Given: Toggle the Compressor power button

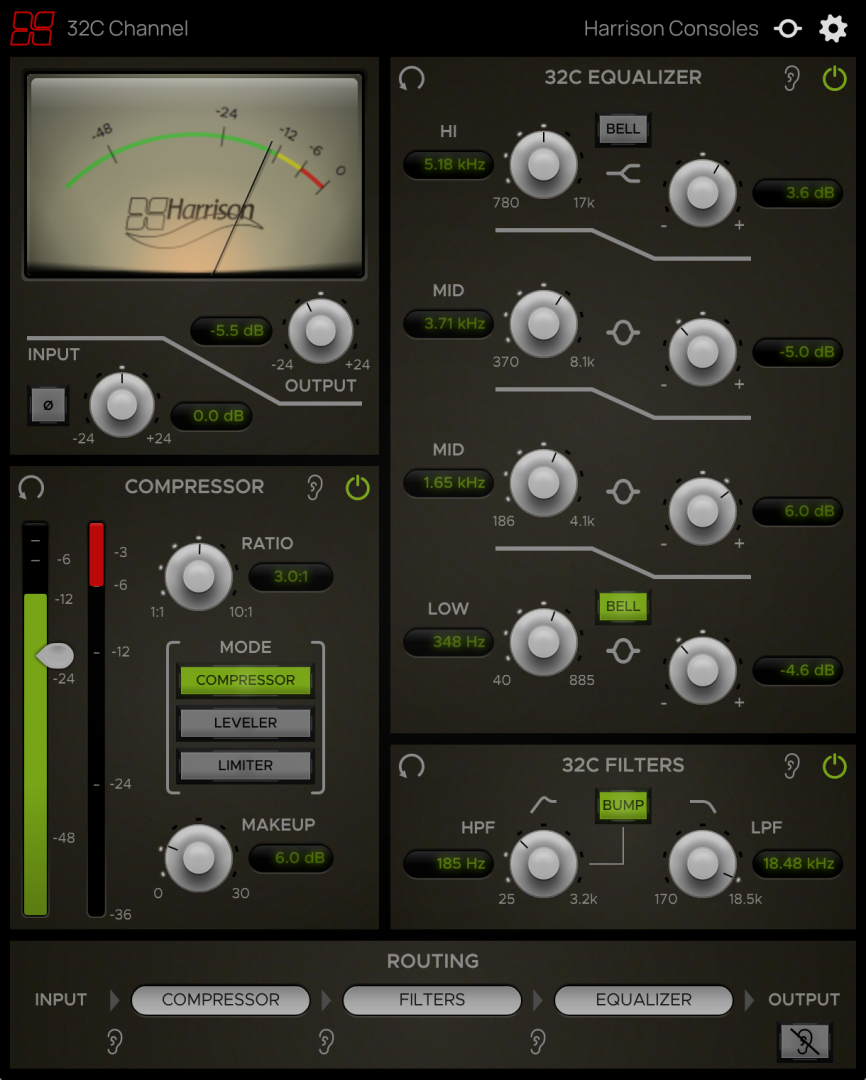Looking at the screenshot, I should (357, 488).
